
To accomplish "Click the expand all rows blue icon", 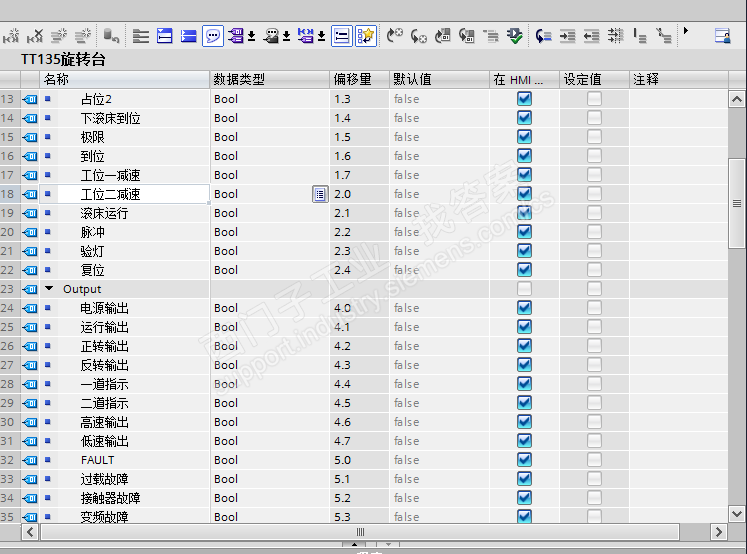I will coord(165,36).
